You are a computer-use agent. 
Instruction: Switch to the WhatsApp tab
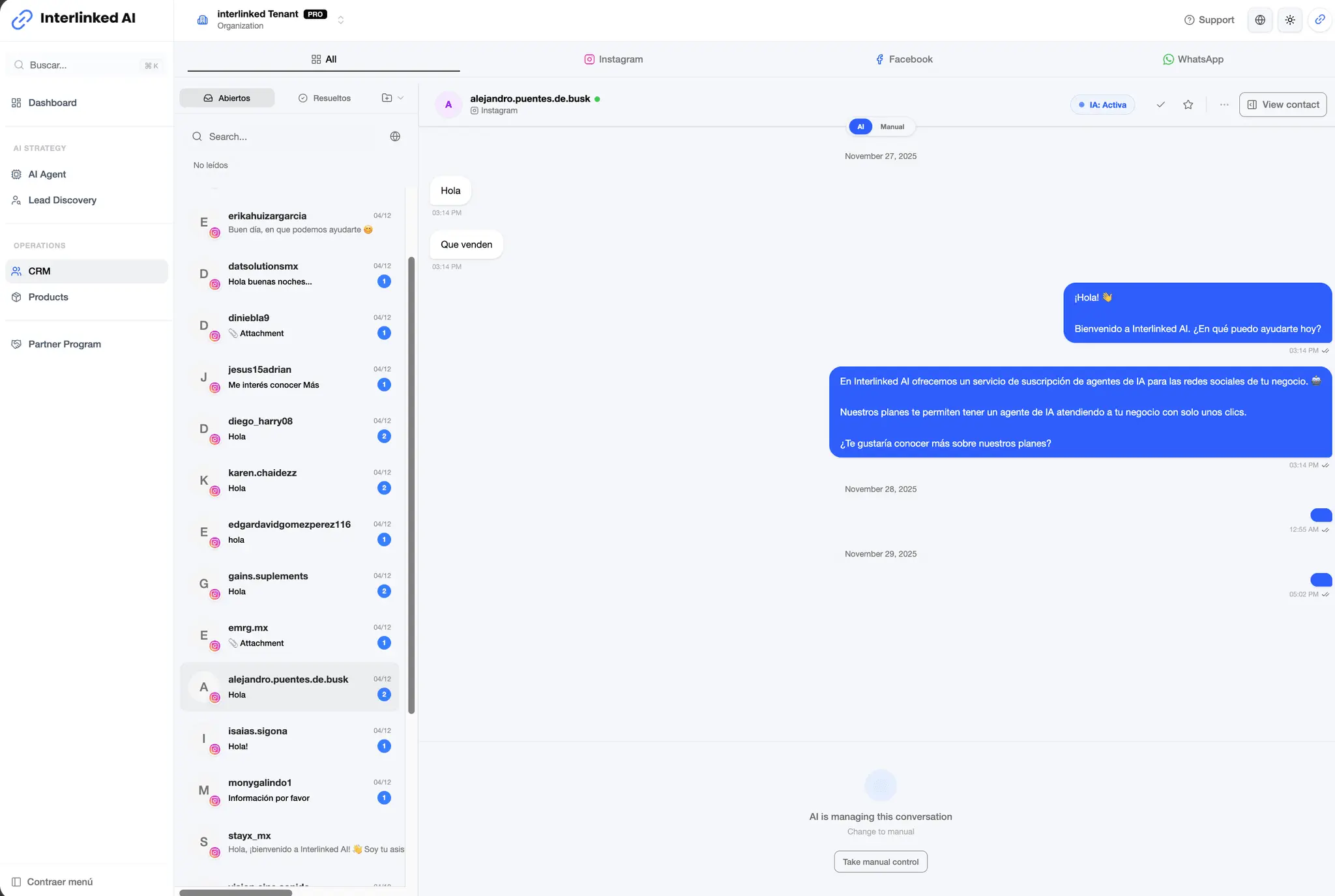pos(1193,59)
